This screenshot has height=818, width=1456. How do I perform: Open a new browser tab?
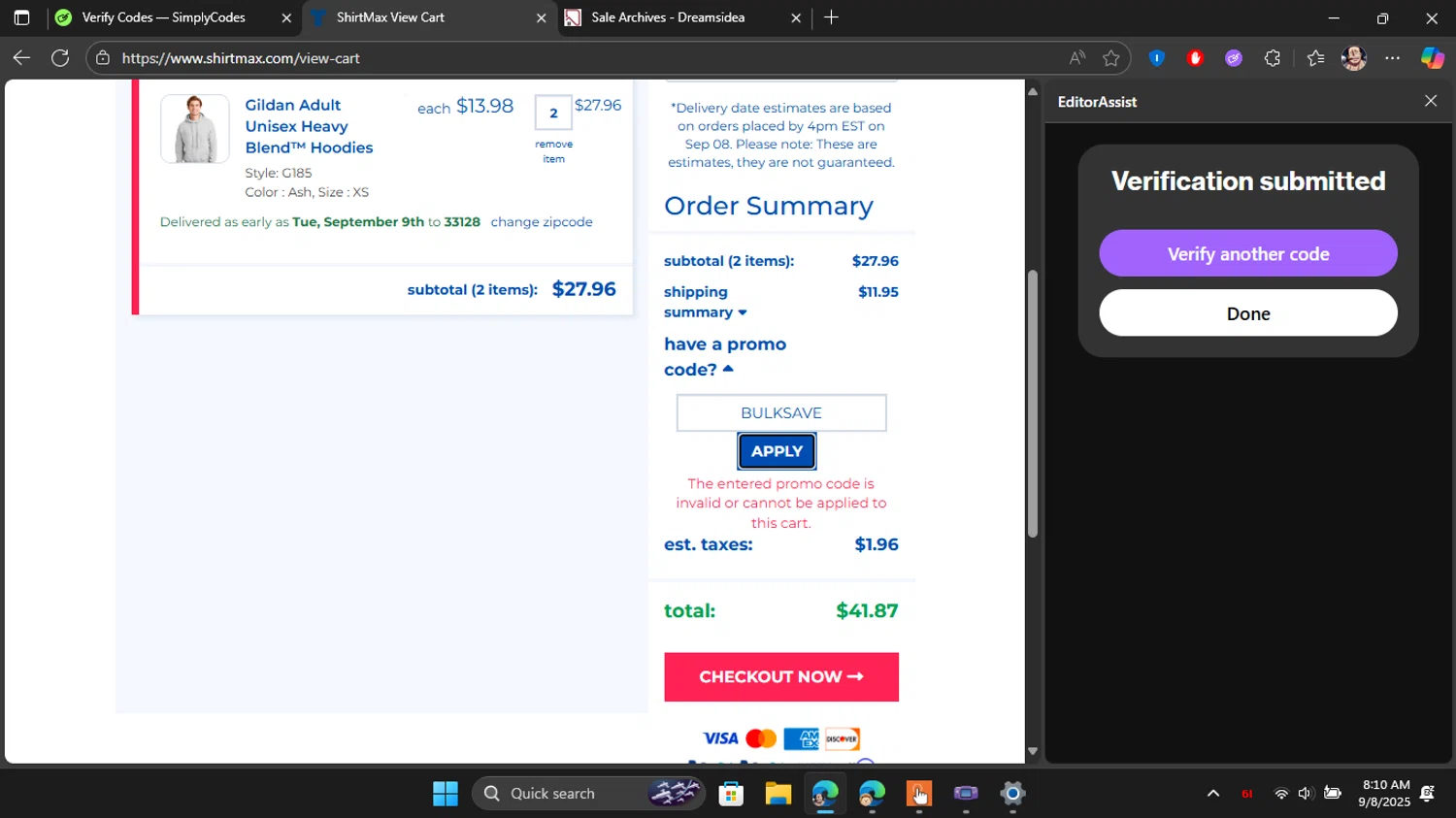pos(831,17)
